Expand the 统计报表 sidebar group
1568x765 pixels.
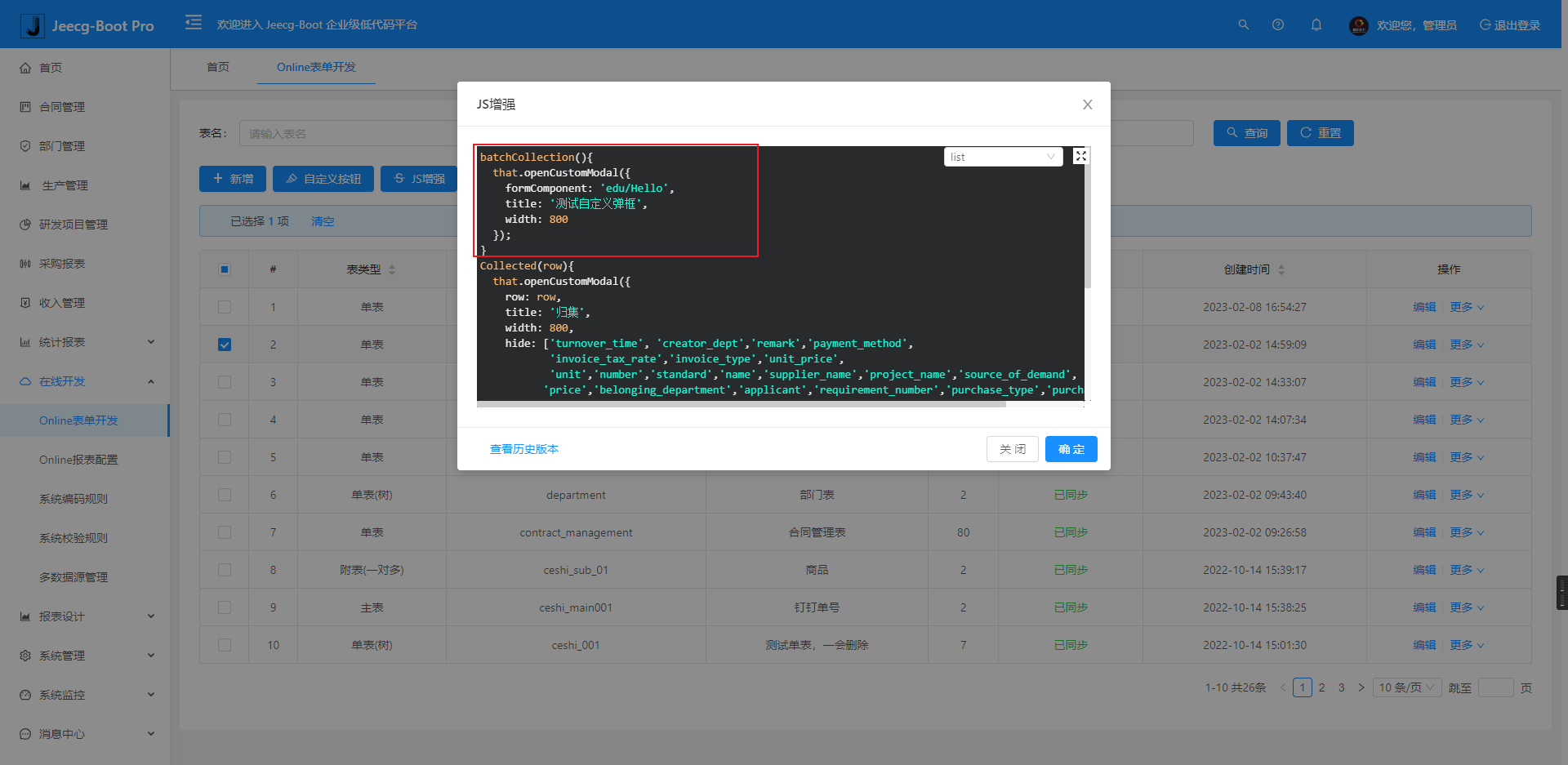(85, 342)
